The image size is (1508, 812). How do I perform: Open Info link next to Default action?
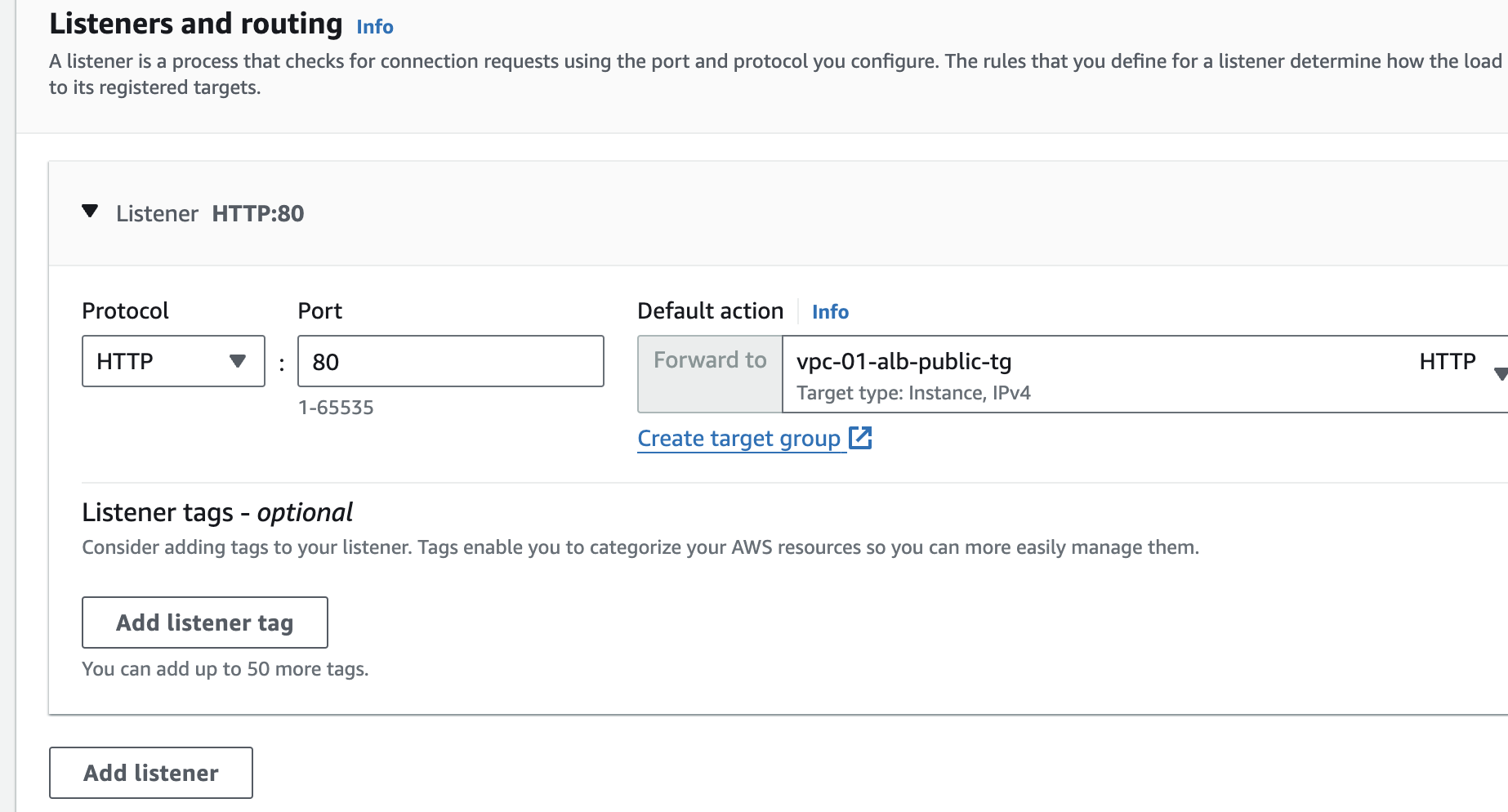[x=830, y=312]
